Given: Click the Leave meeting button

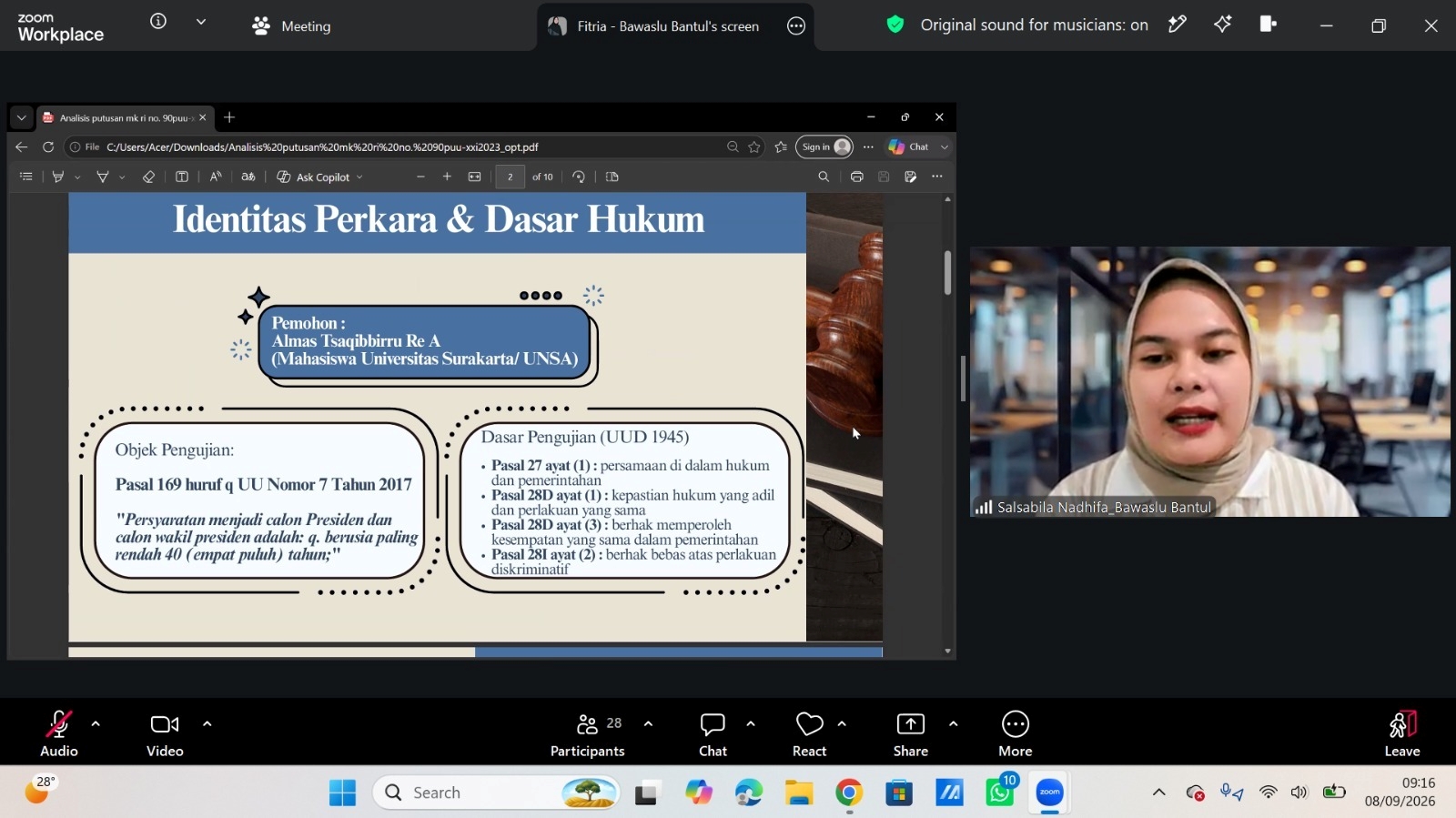Looking at the screenshot, I should 1402,733.
